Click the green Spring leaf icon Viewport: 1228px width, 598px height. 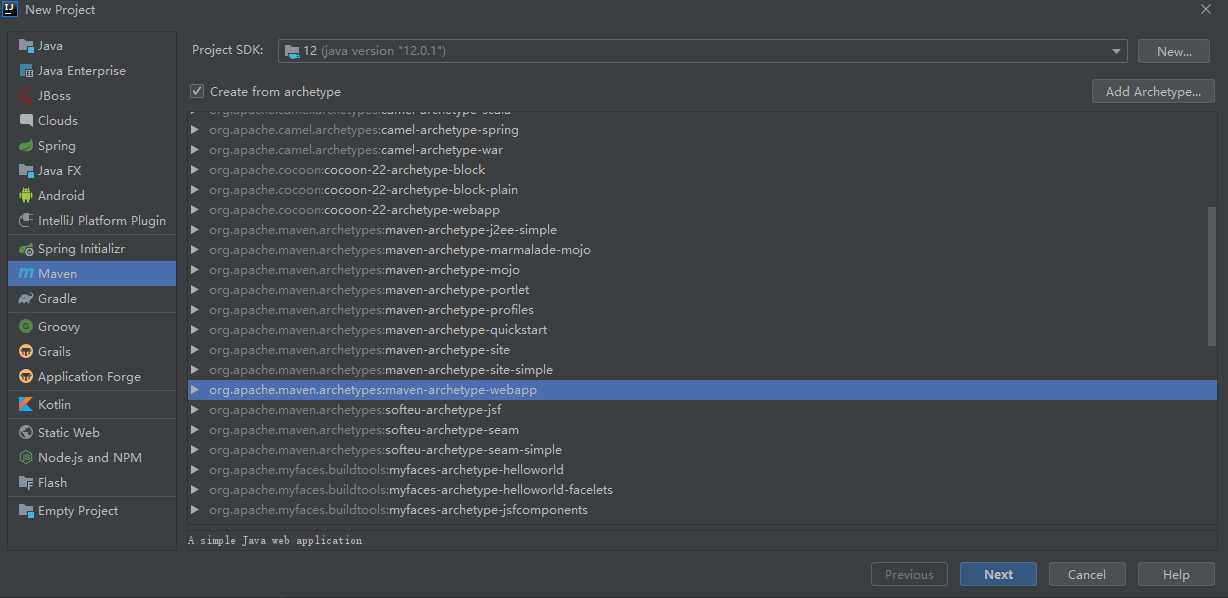coord(26,146)
